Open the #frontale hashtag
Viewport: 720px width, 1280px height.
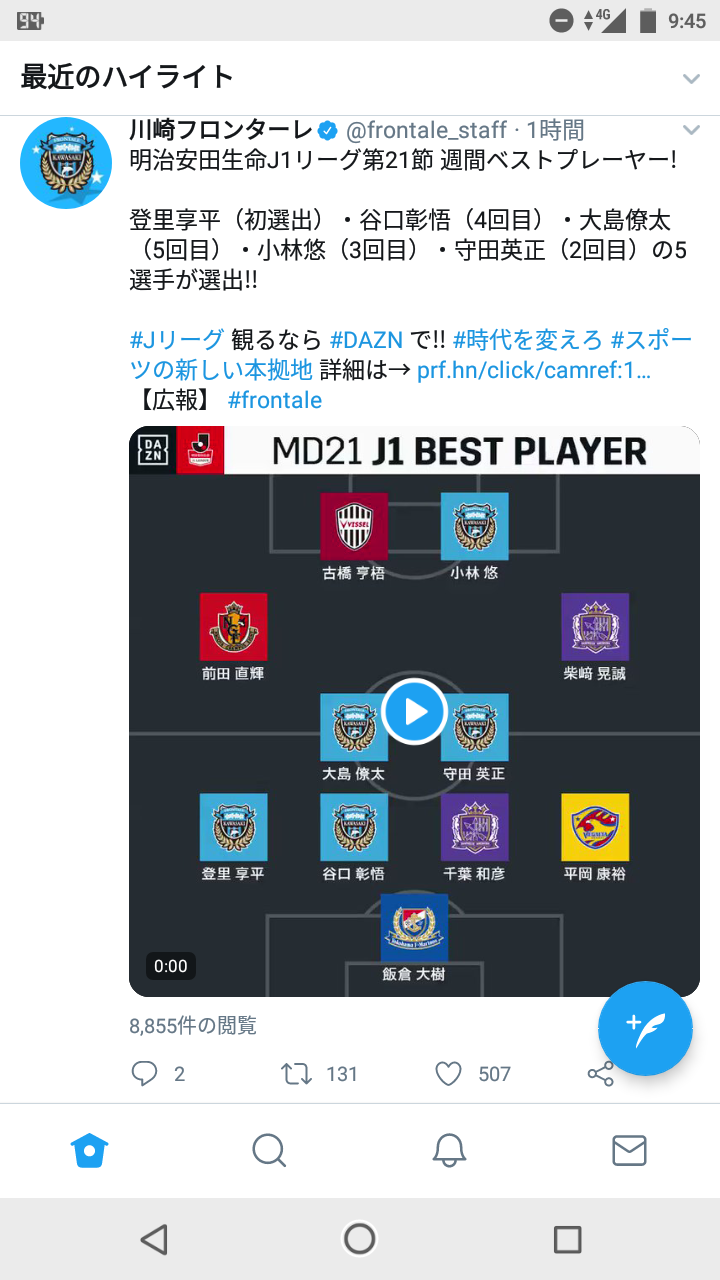275,400
